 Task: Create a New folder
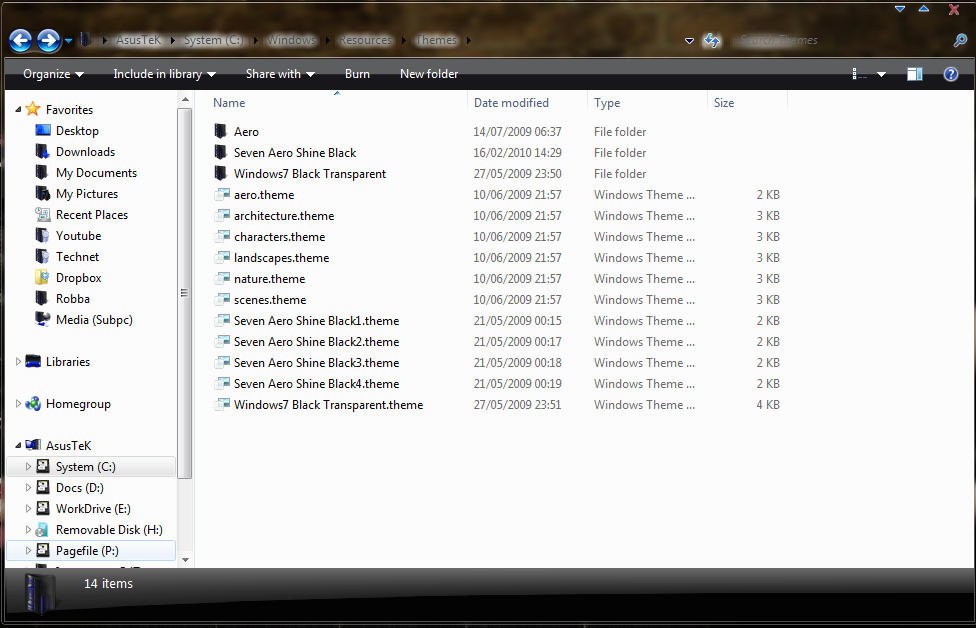coord(429,74)
